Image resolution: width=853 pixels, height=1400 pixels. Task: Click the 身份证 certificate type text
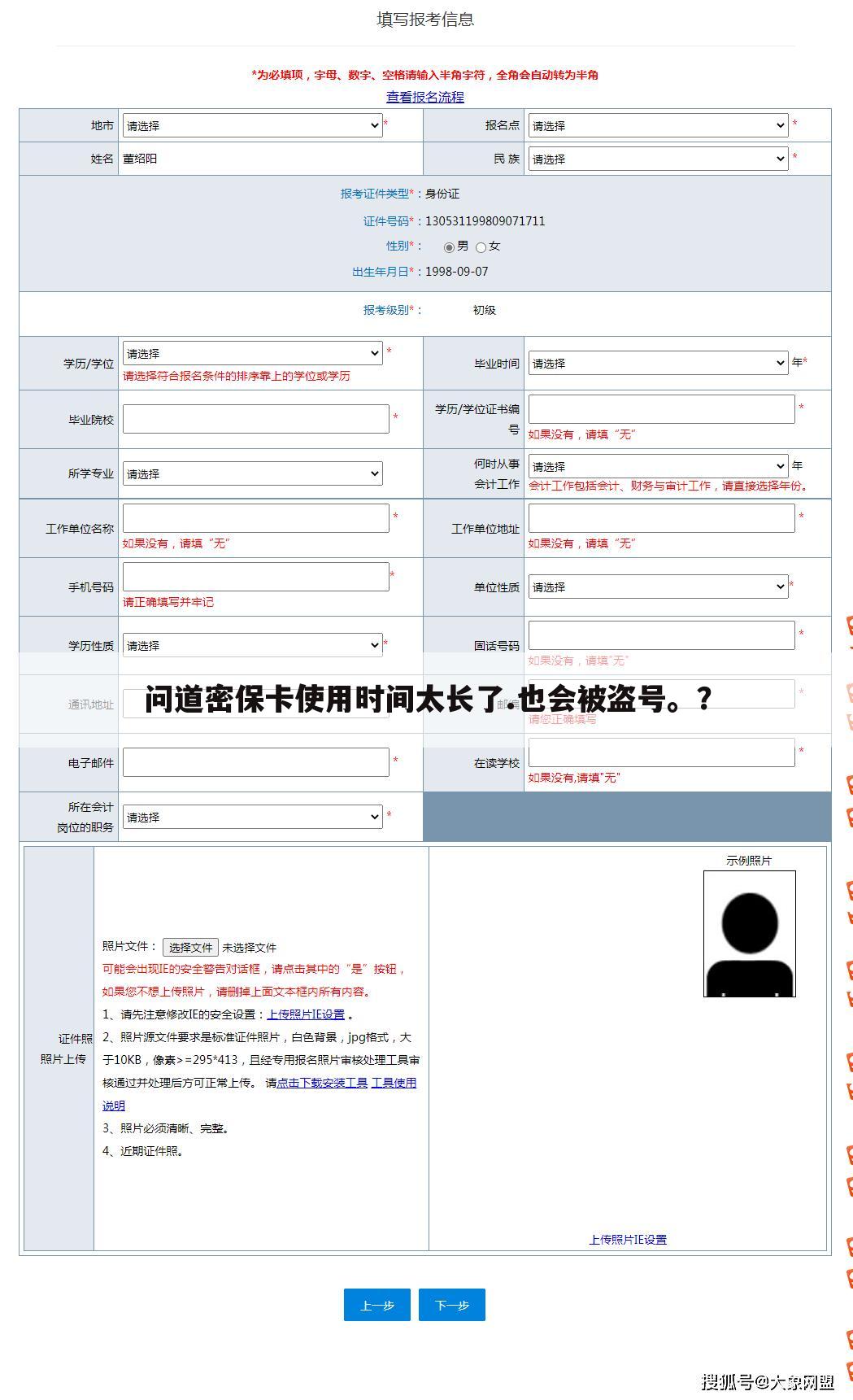(442, 194)
